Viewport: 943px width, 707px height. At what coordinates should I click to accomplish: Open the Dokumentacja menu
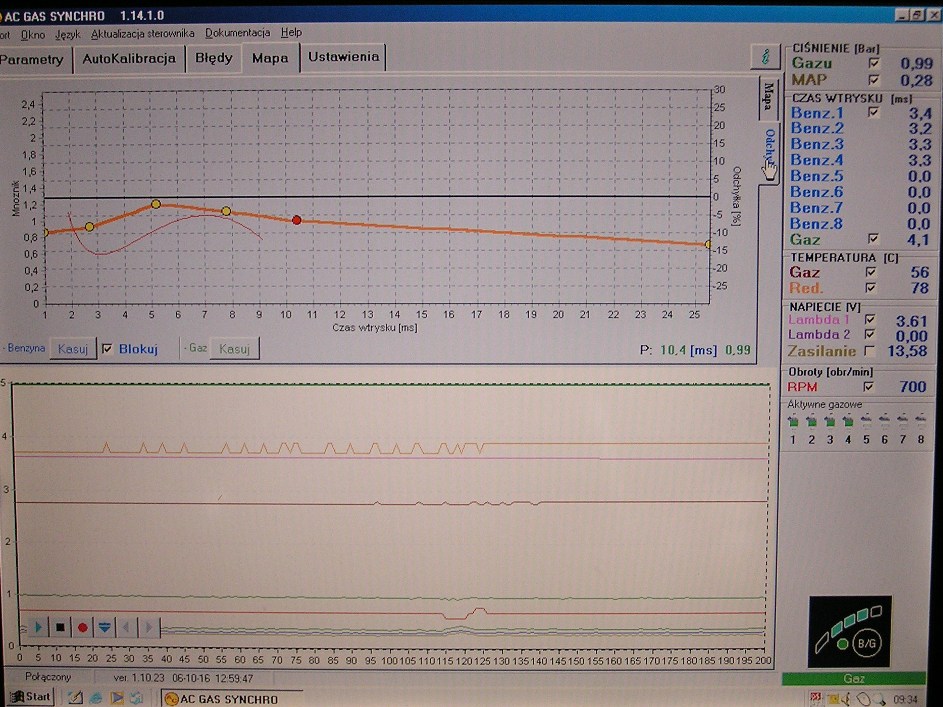tap(238, 33)
